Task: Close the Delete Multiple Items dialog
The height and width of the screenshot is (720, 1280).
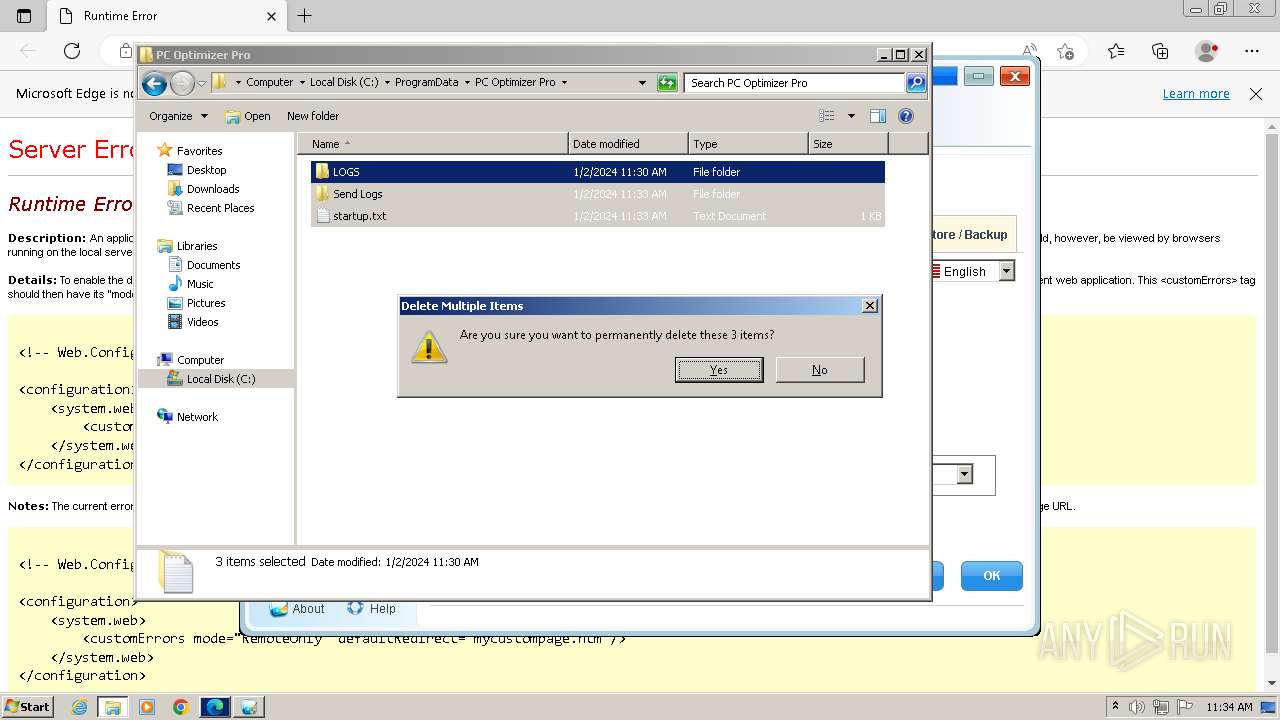Action: 870,306
